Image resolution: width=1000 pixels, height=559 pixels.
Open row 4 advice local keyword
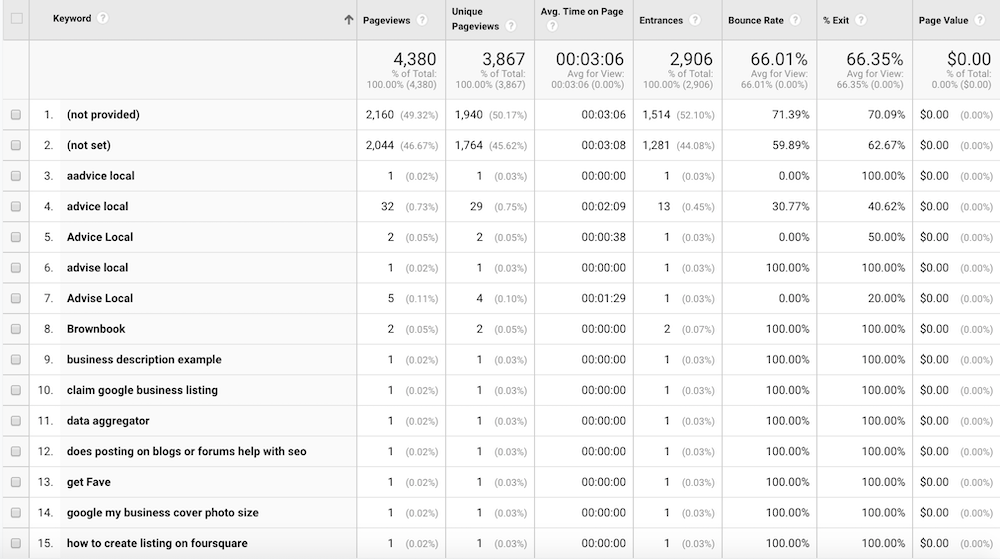(x=98, y=207)
